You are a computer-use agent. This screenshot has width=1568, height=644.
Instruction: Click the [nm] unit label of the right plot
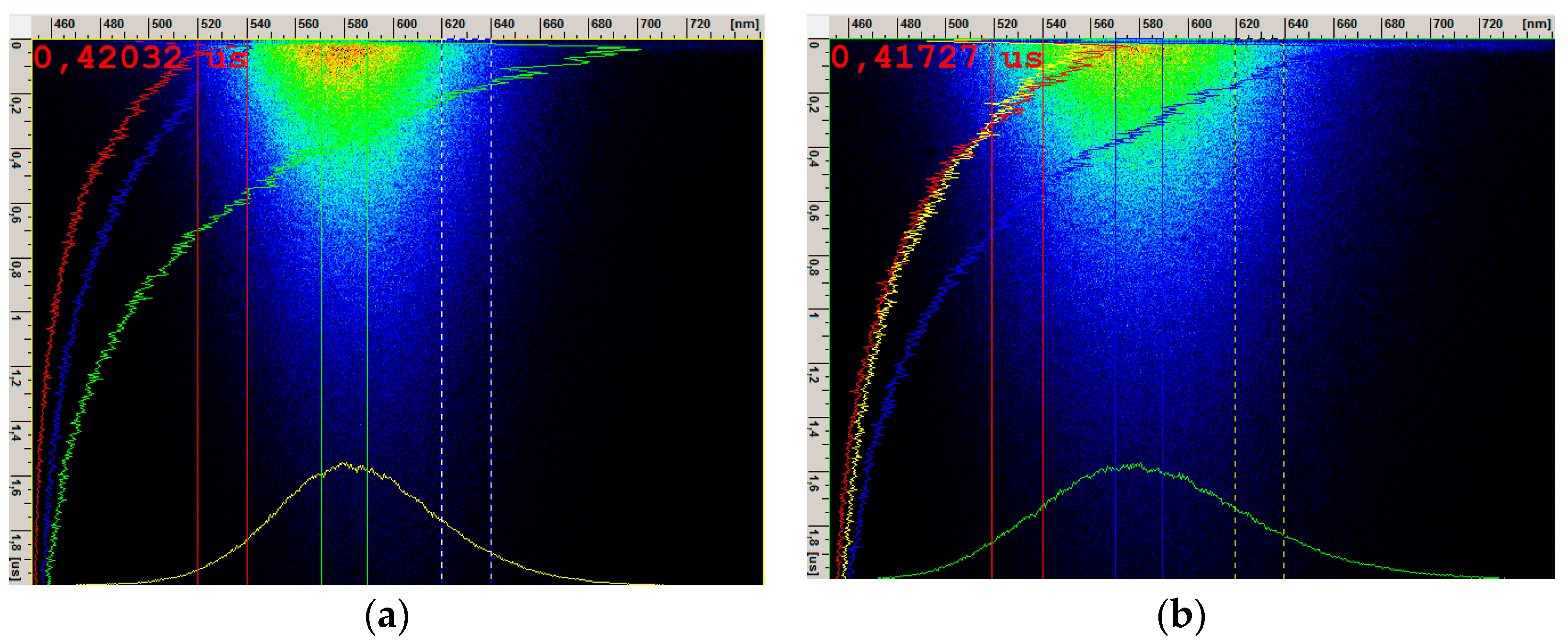point(1536,24)
